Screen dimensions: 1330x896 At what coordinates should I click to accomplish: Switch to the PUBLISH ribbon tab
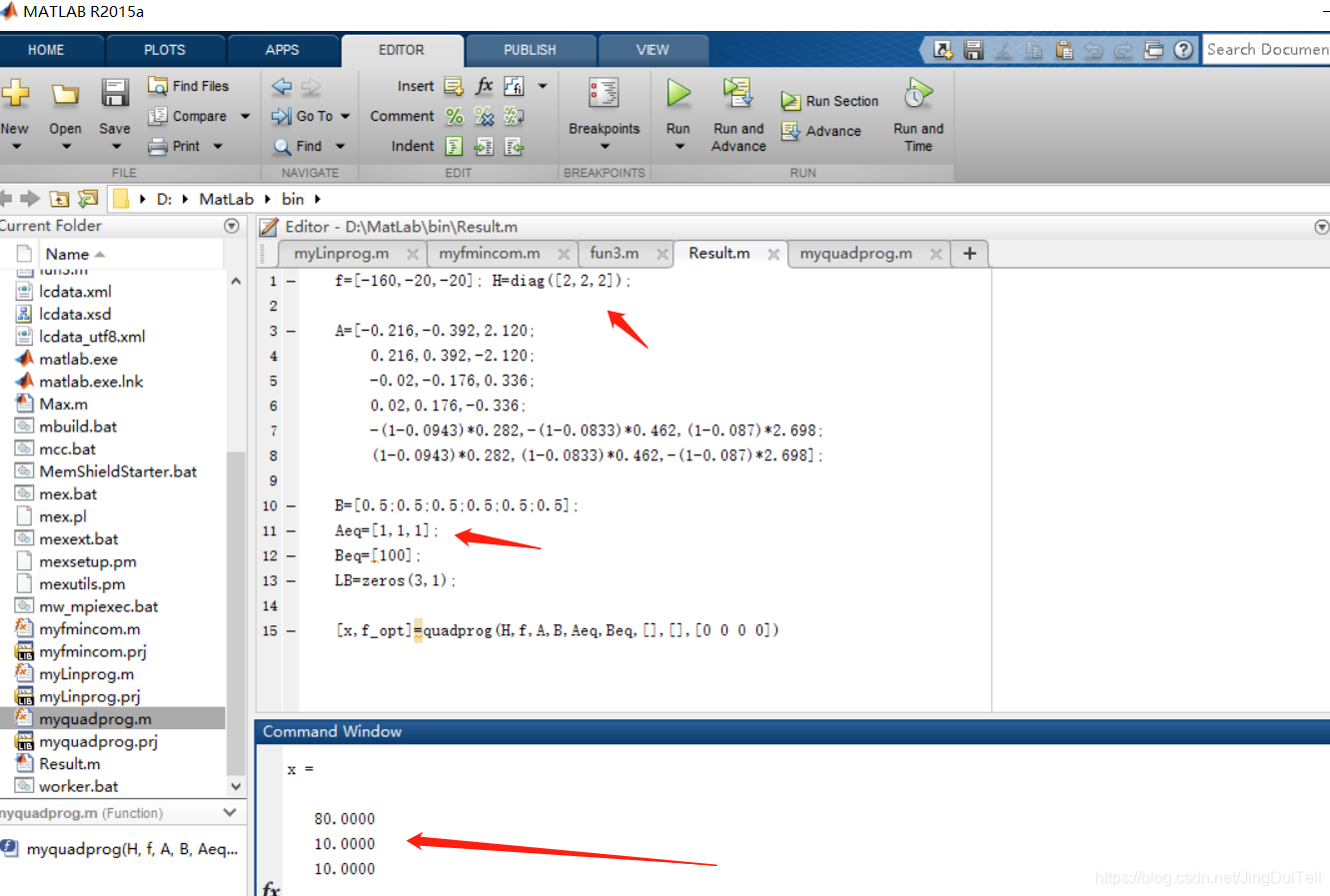530,50
